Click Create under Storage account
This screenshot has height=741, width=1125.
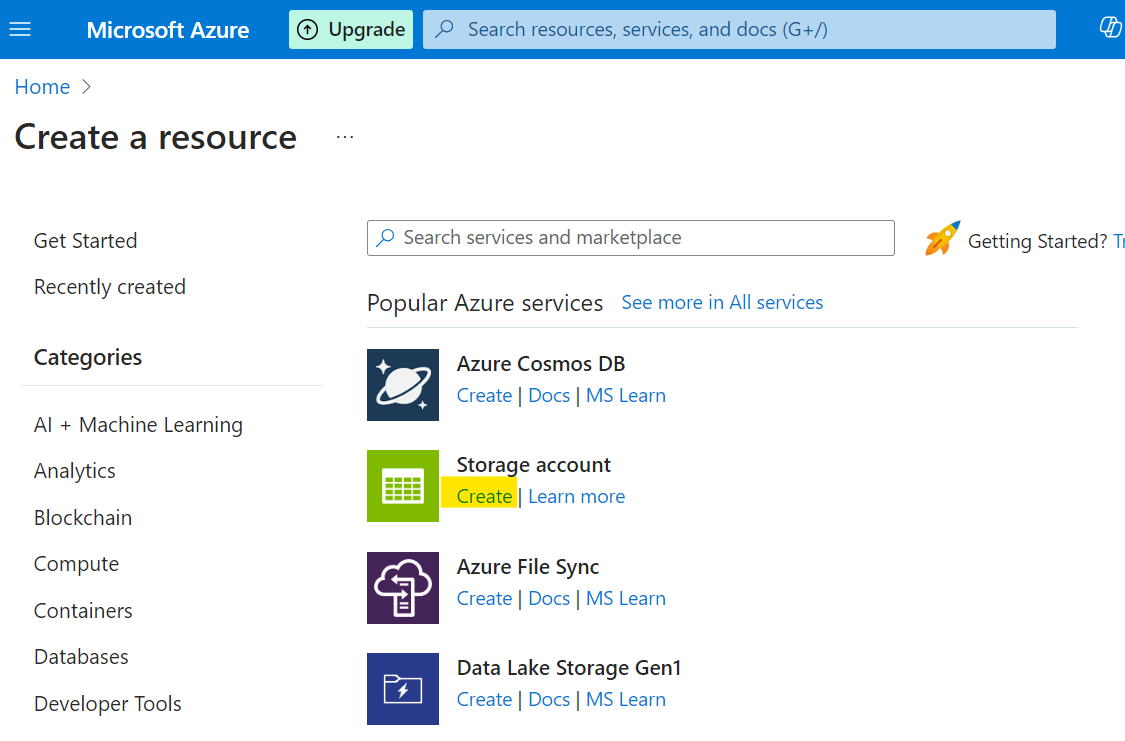(484, 496)
